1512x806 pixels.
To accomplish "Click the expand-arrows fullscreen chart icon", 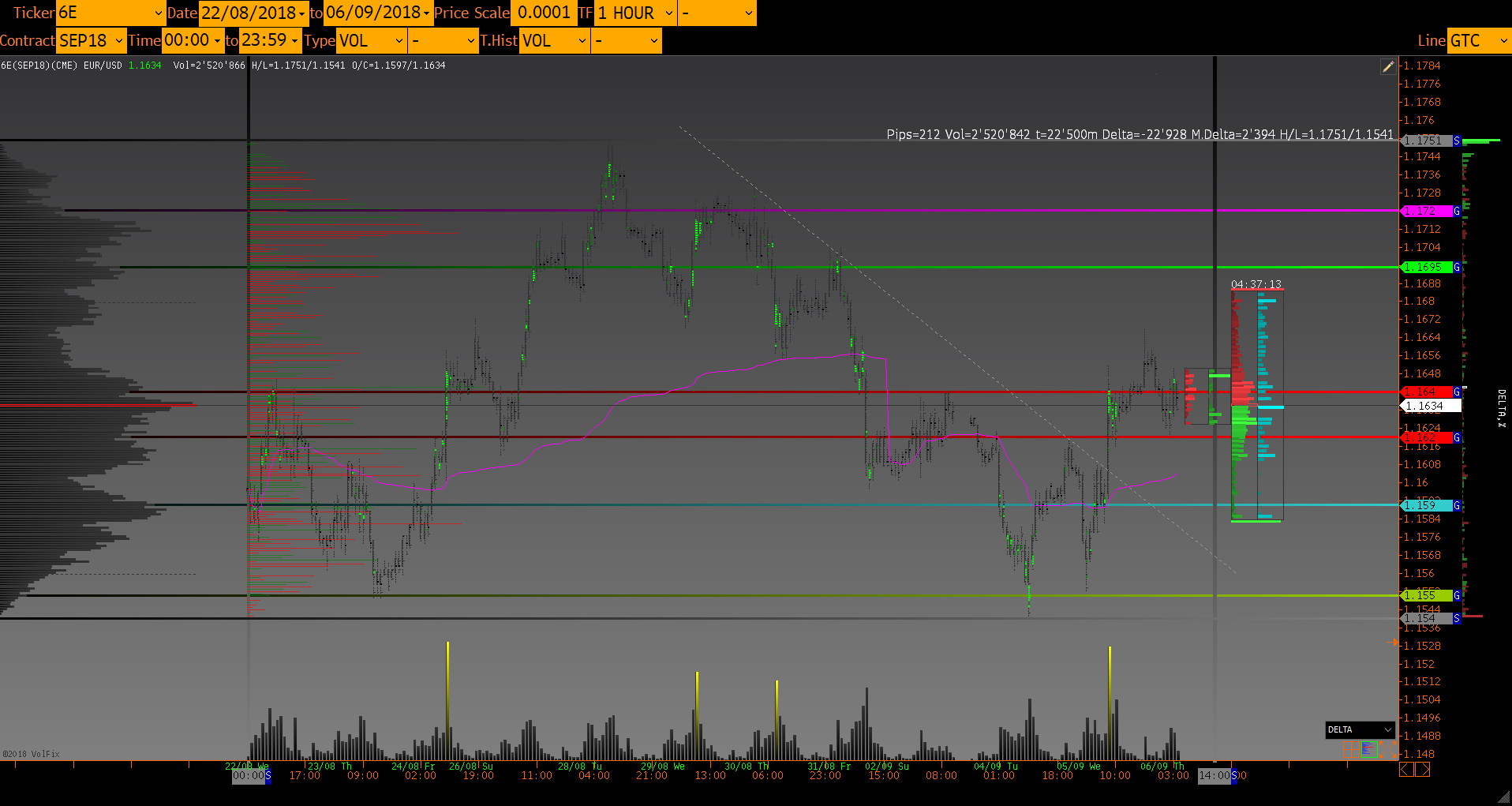I will tap(1387, 749).
